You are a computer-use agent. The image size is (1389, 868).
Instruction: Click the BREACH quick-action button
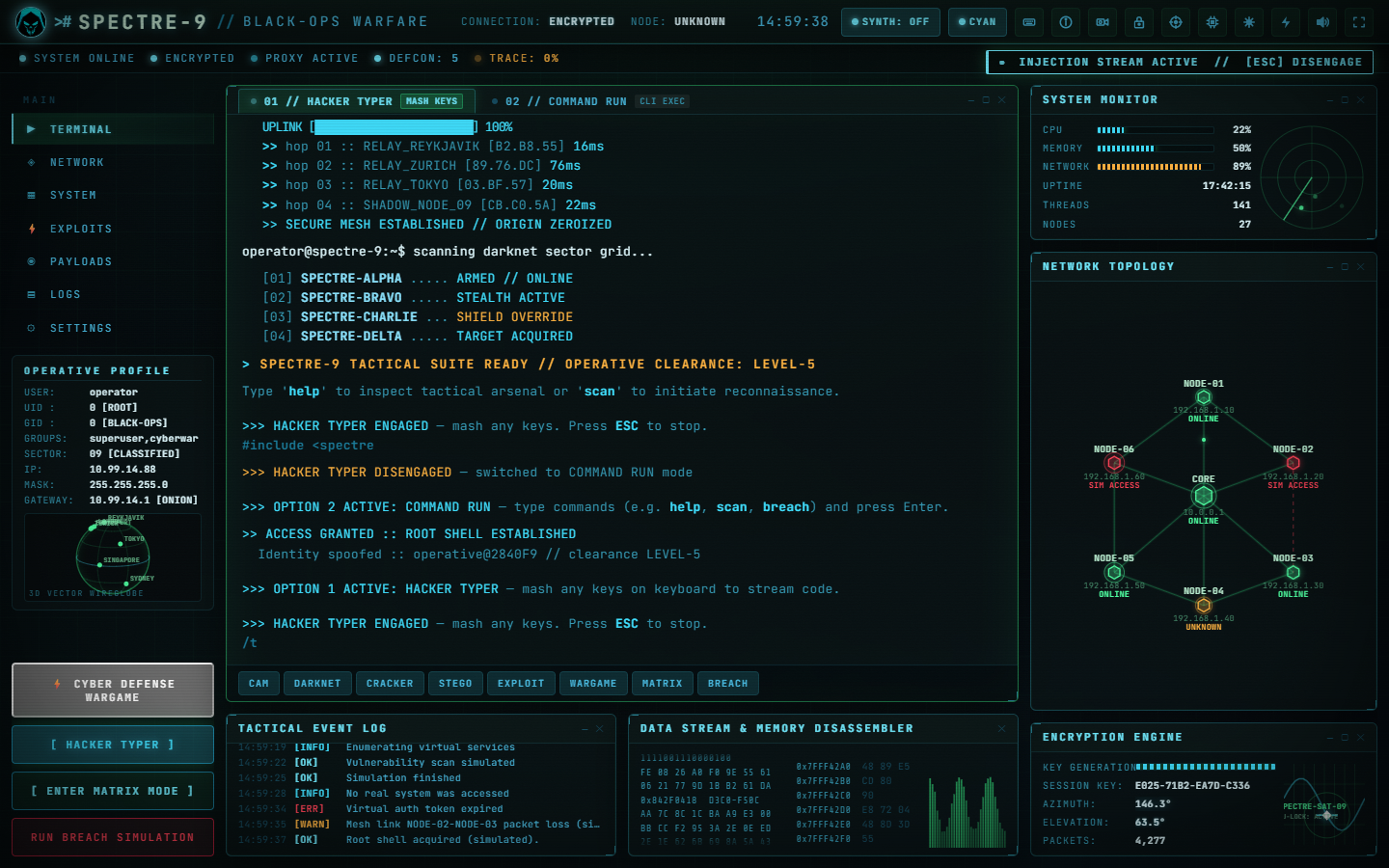tap(727, 684)
